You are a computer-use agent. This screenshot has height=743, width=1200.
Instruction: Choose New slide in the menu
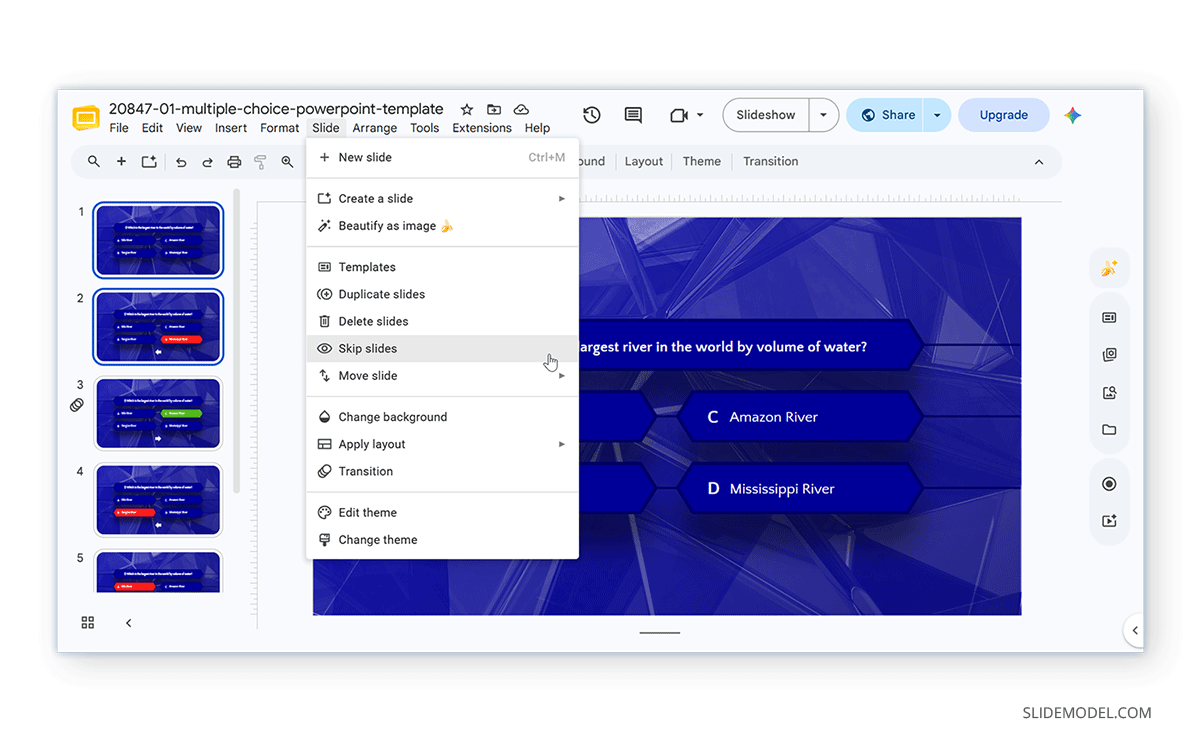click(x=442, y=158)
